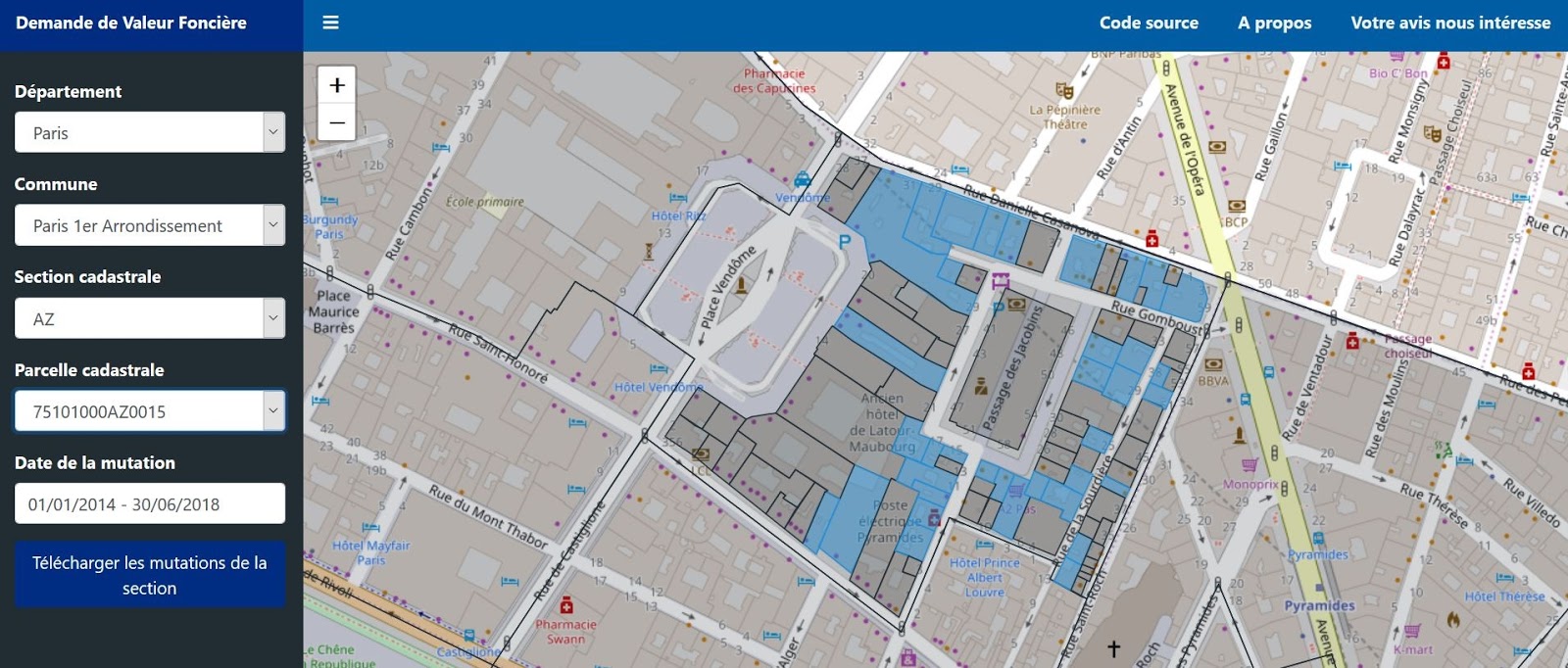Click the Place Vendôme column monument icon
The image size is (1568, 668).
coord(742,285)
